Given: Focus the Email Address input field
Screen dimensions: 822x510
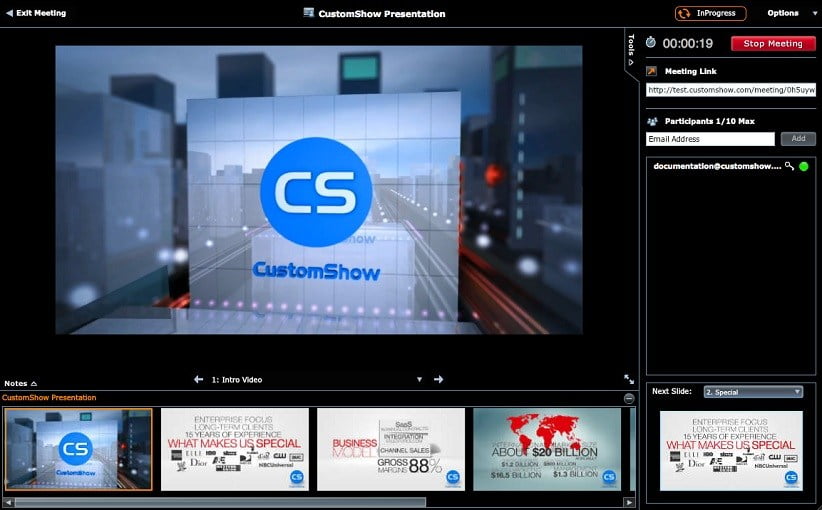Looking at the screenshot, I should pyautogui.click(x=710, y=139).
